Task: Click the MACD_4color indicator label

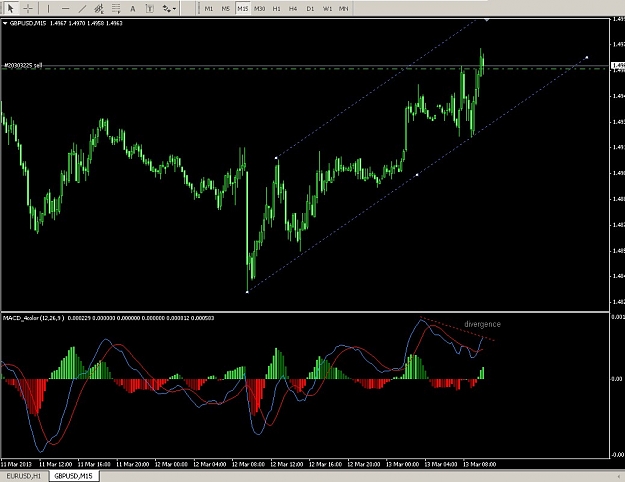Action: point(33,318)
